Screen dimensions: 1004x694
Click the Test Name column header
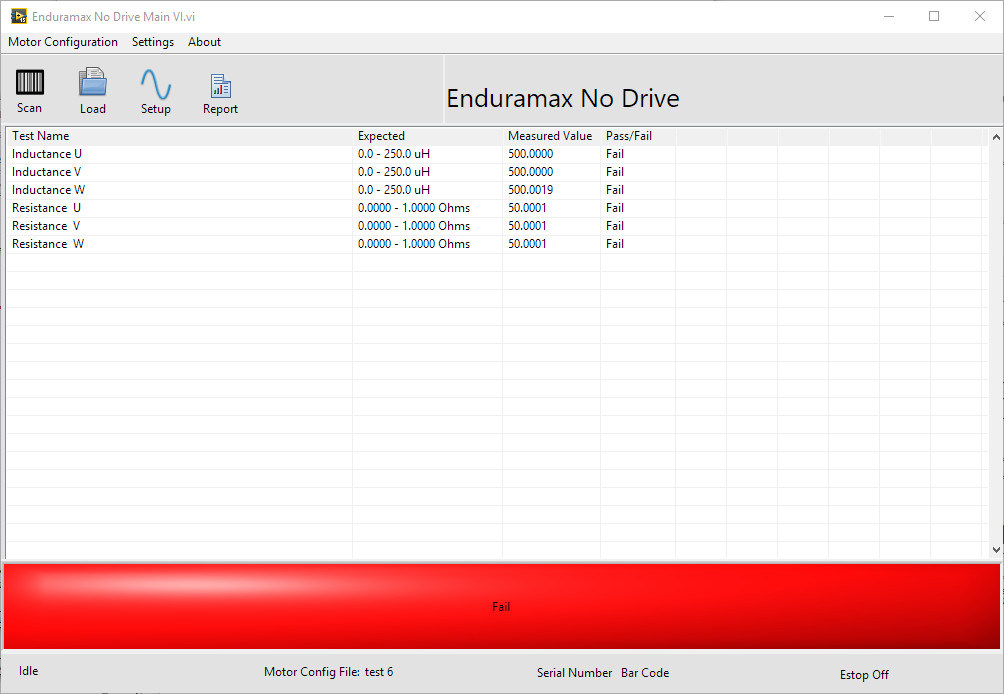(x=40, y=136)
